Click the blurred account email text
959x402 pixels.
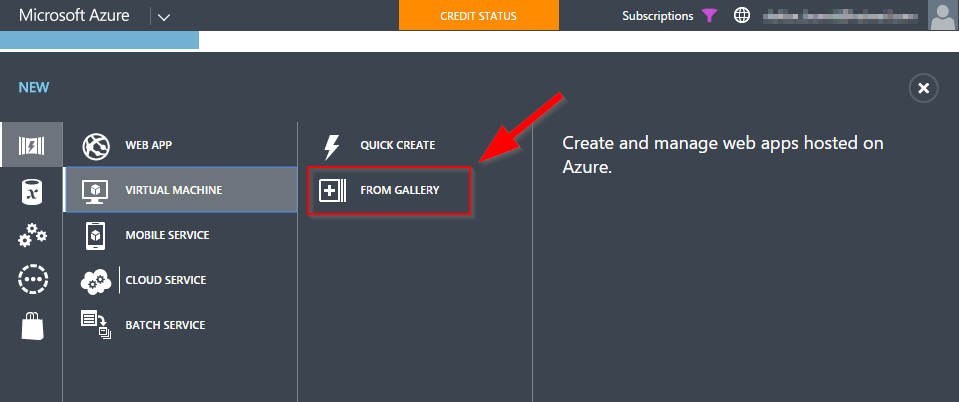[840, 16]
